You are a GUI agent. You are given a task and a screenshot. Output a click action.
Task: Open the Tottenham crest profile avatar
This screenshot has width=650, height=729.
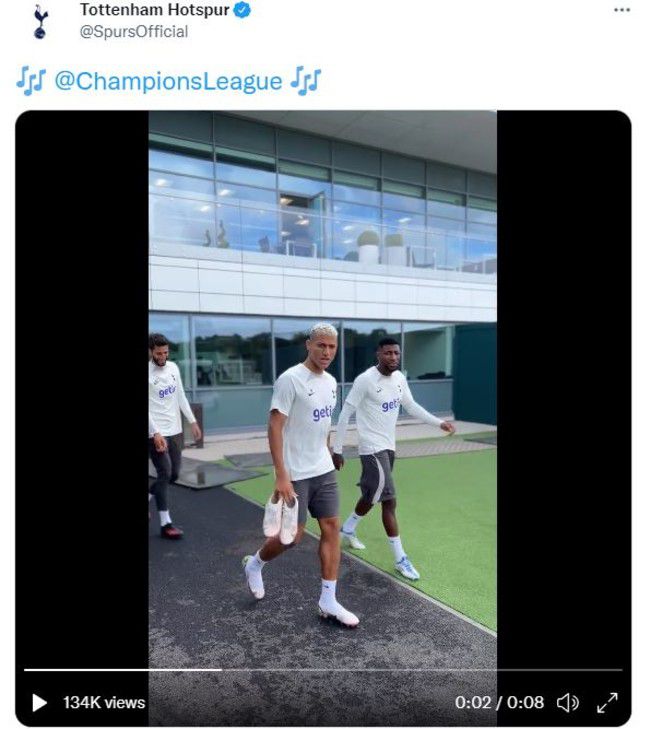pyautogui.click(x=40, y=21)
